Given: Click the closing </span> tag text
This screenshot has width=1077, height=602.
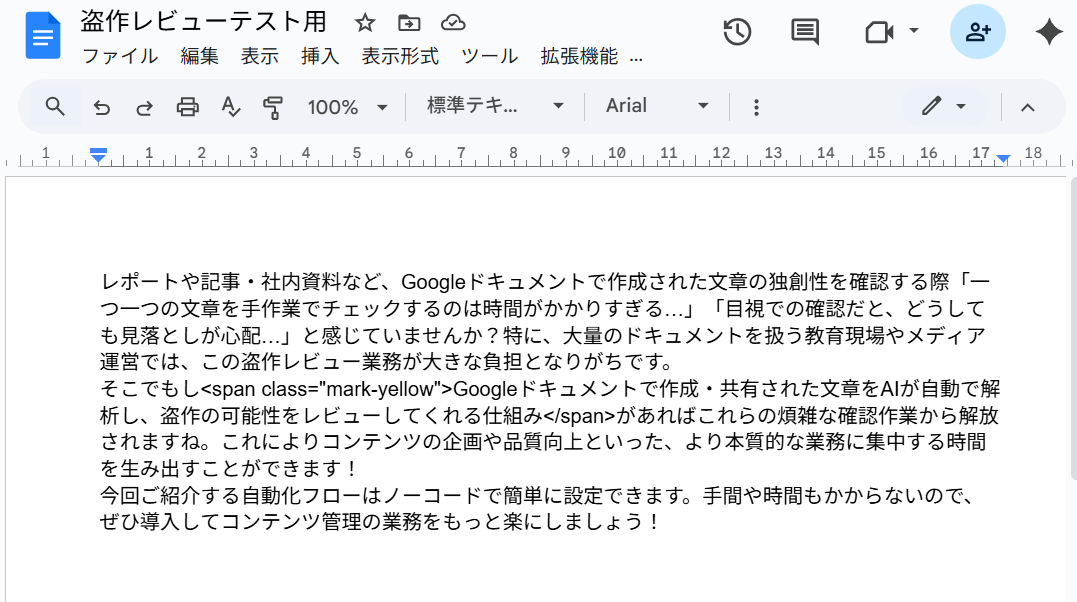Looking at the screenshot, I should [579, 416].
